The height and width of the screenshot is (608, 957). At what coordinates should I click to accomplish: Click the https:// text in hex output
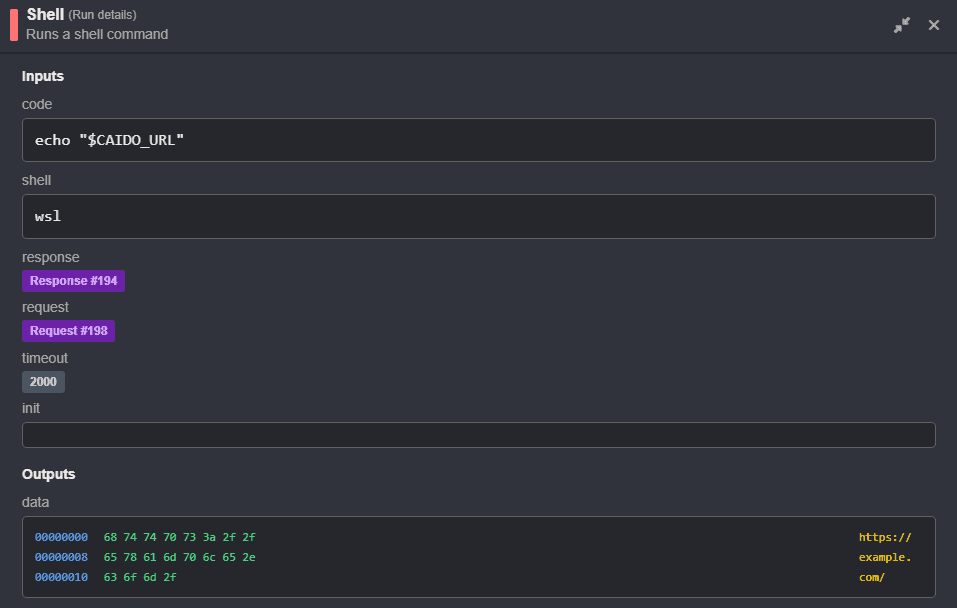pos(885,537)
